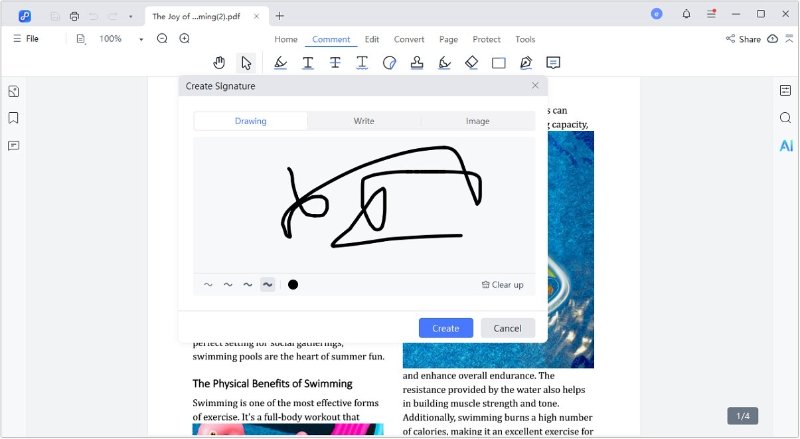
Task: Switch to the Edit tab
Action: pyautogui.click(x=372, y=39)
